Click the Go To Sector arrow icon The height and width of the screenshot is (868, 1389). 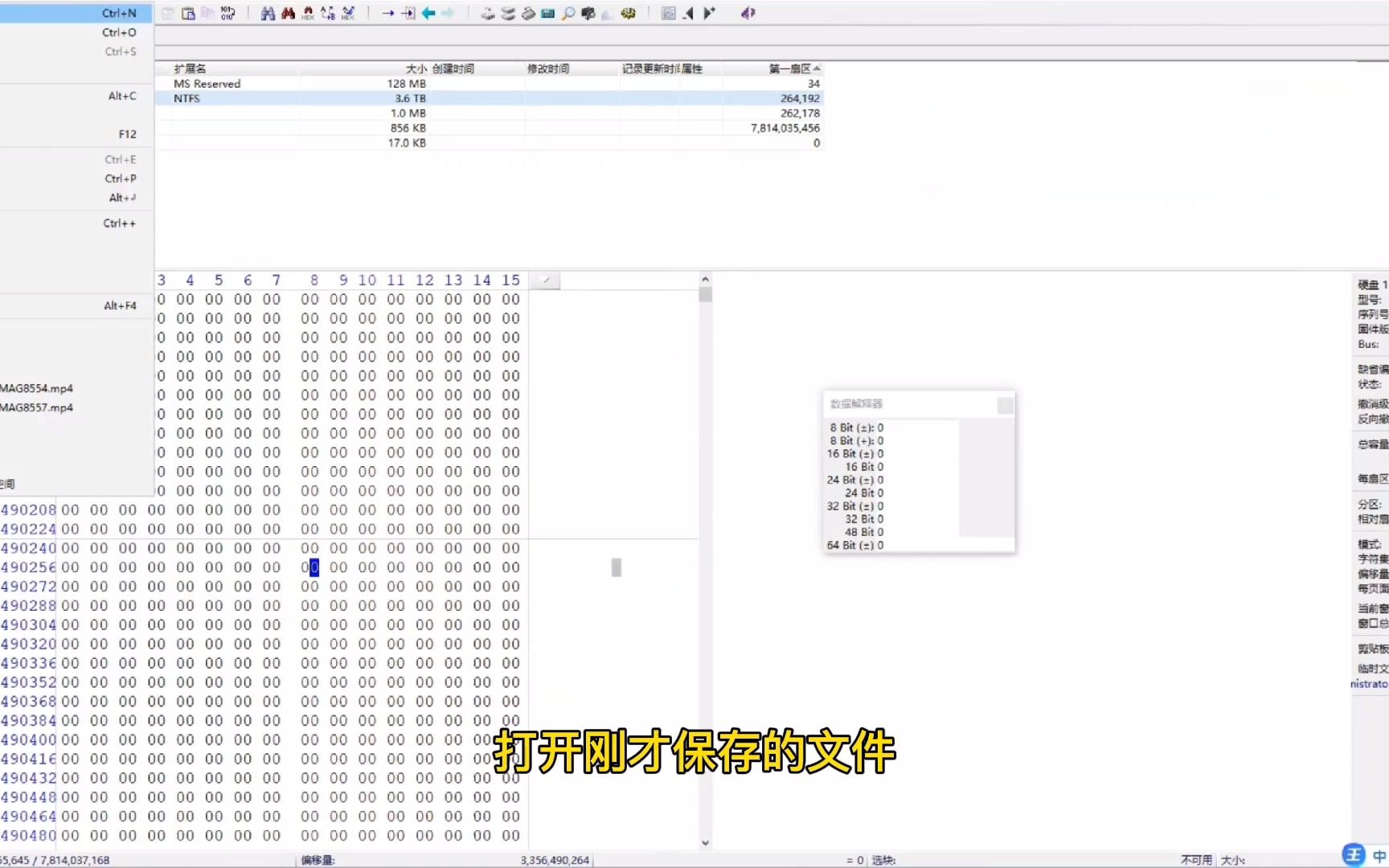click(408, 13)
